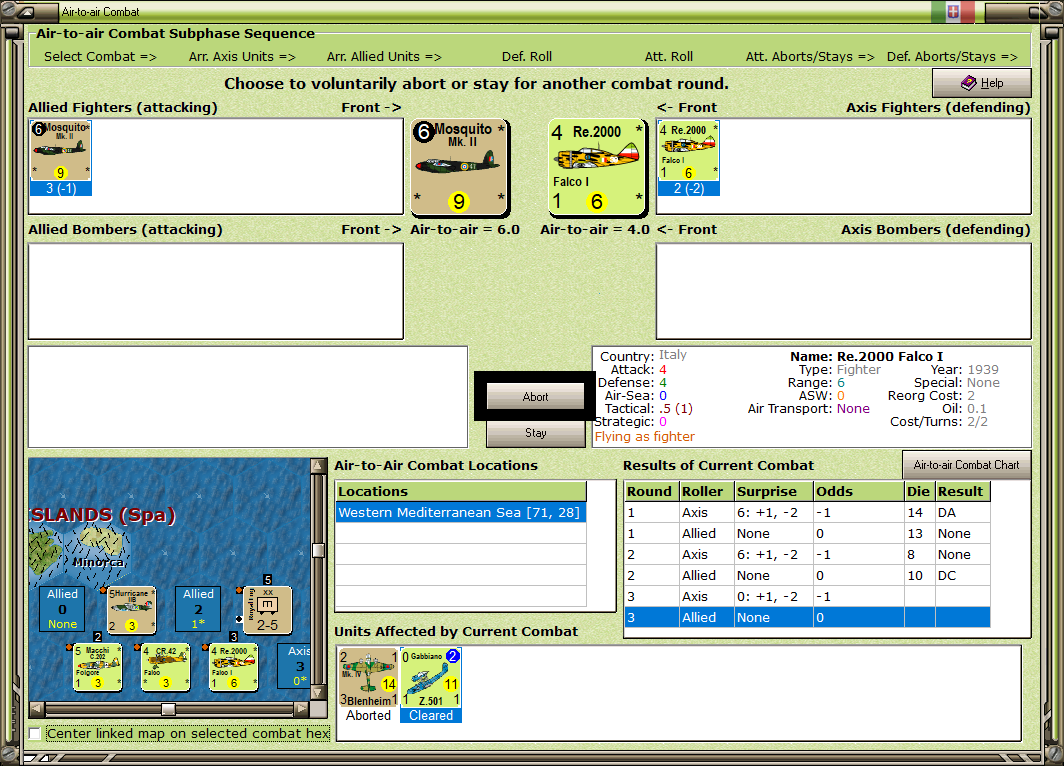Click the Def. Aborts/Stays subphase step

951,57
